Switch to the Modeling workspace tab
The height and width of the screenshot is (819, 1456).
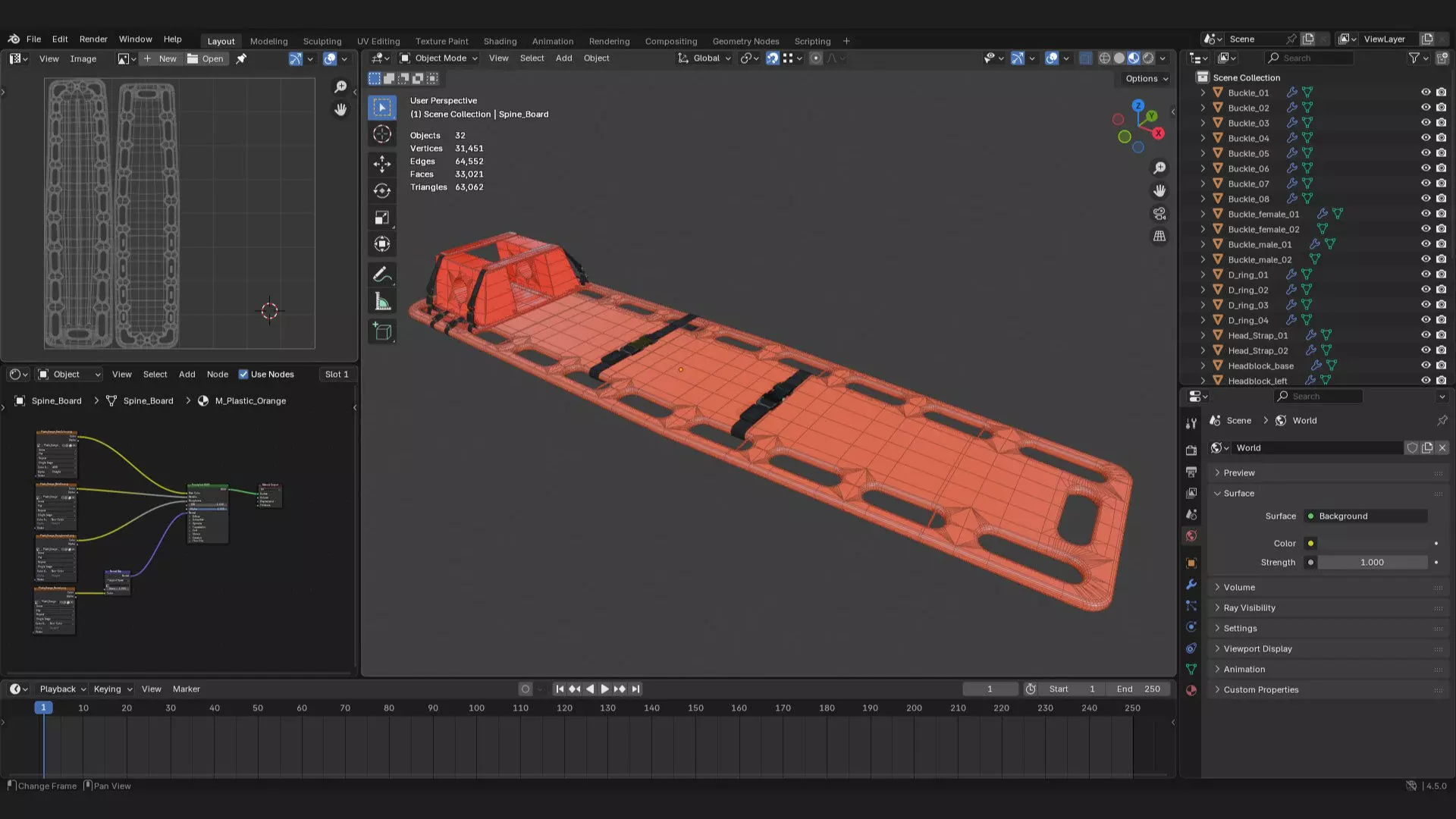pos(268,41)
